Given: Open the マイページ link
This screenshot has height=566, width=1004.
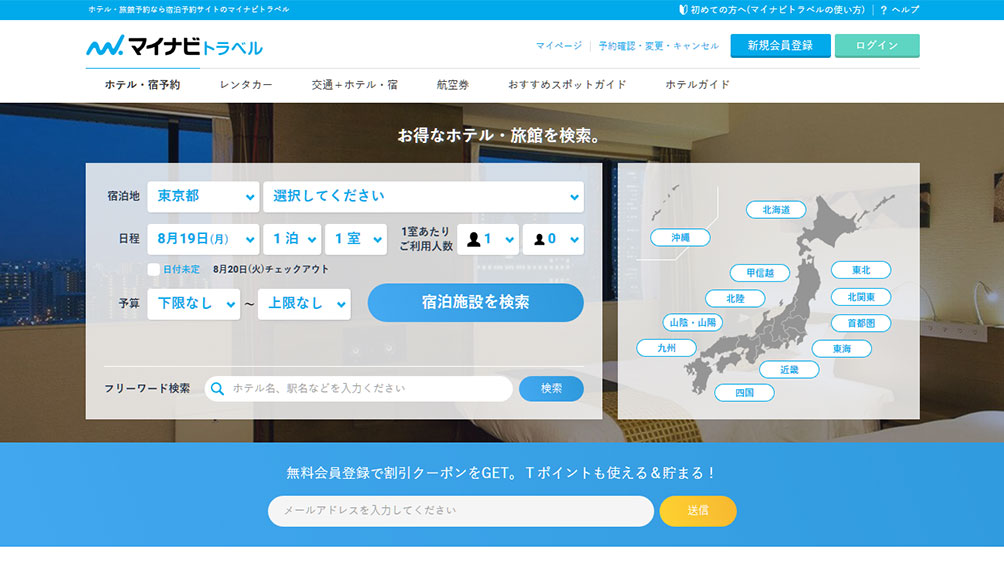Looking at the screenshot, I should [x=558, y=46].
